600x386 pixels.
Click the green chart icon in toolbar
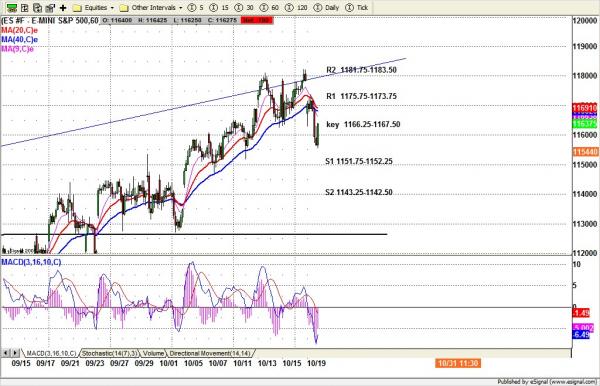point(11,8)
